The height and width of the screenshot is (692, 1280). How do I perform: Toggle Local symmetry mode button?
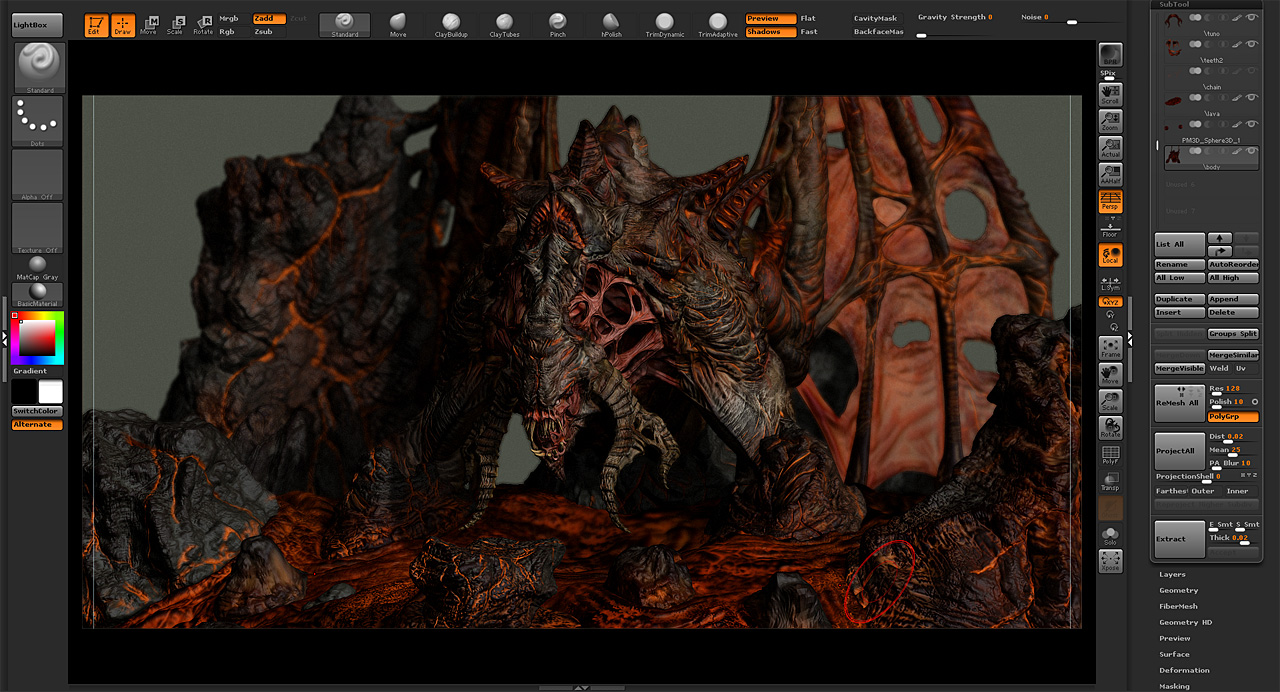pyautogui.click(x=1110, y=255)
